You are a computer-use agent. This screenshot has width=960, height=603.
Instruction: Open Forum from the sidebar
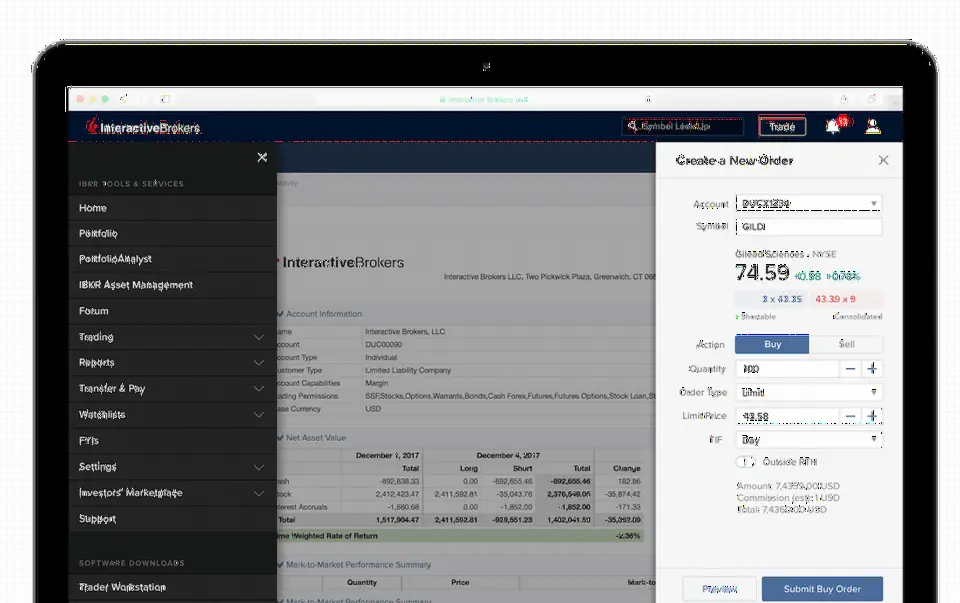172,311
